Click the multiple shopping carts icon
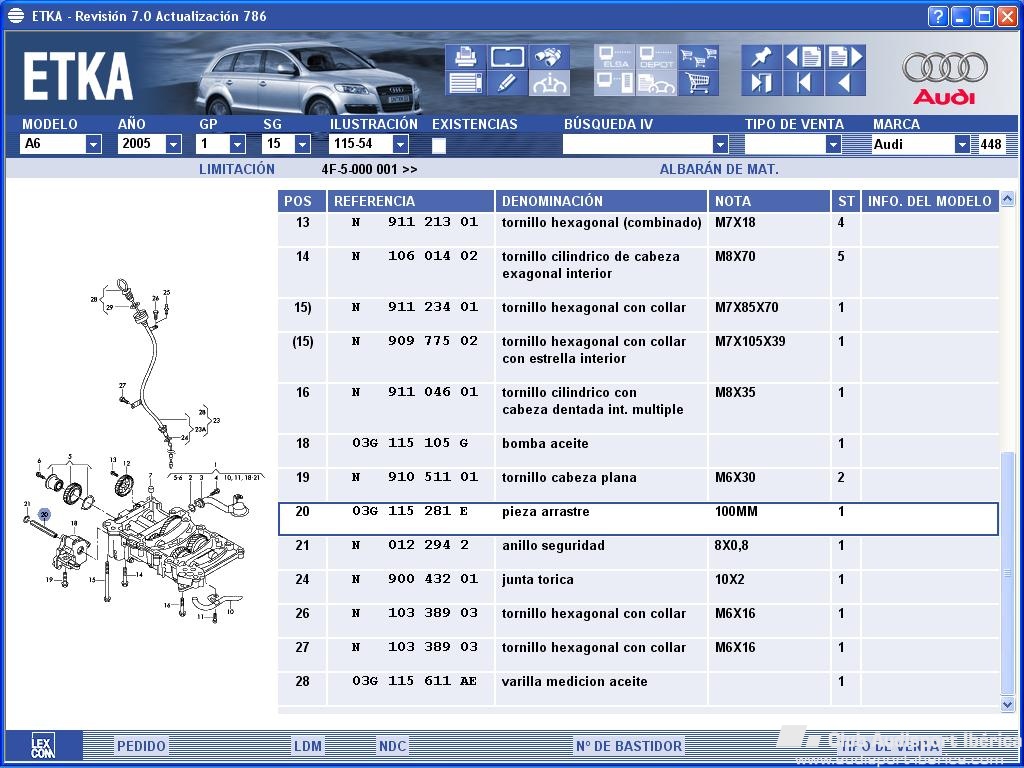The height and width of the screenshot is (768, 1024). coord(697,57)
